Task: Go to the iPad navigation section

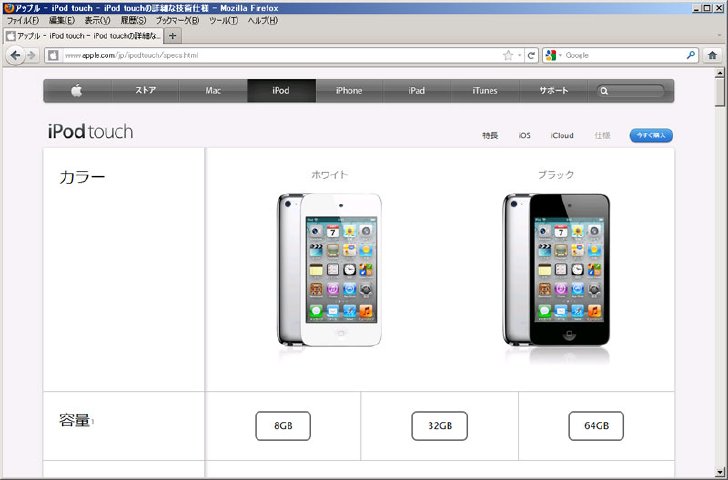Action: click(x=416, y=91)
